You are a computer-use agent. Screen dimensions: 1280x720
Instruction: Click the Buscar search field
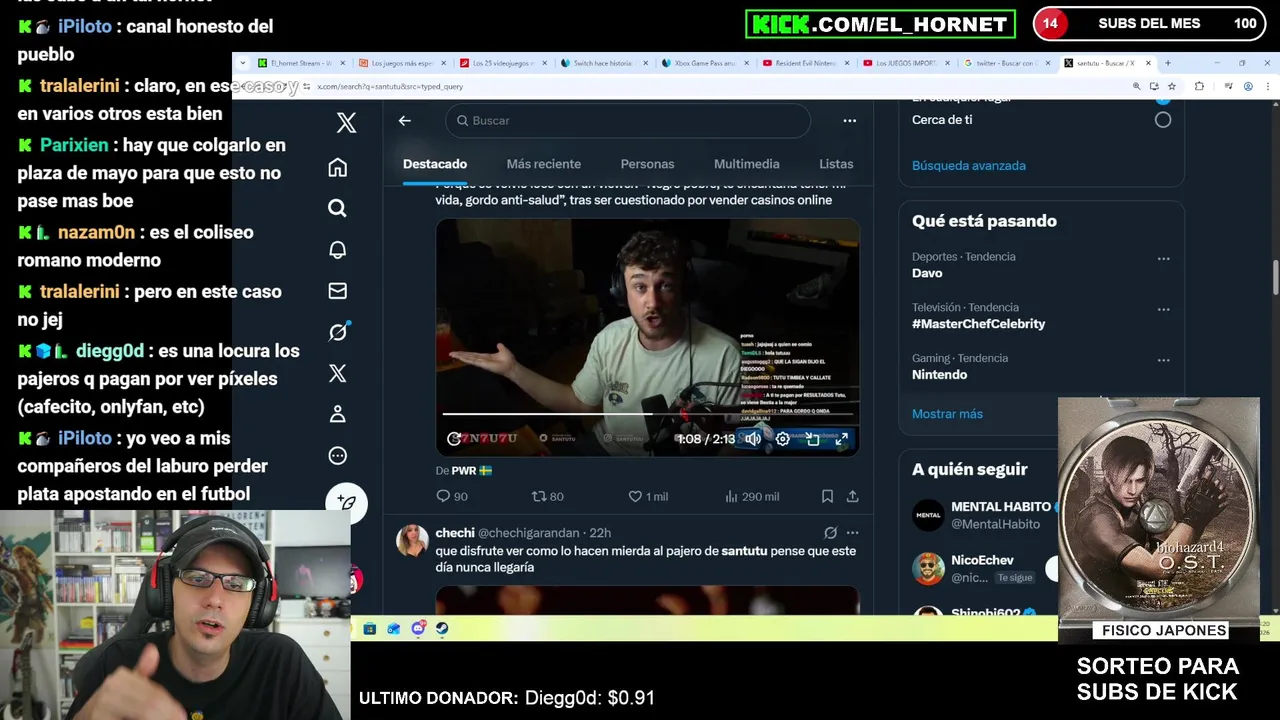(628, 121)
